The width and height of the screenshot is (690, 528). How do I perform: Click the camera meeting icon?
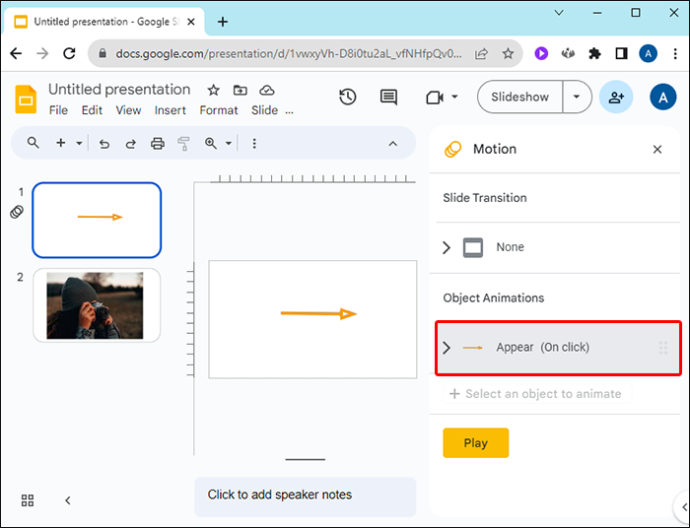435,97
